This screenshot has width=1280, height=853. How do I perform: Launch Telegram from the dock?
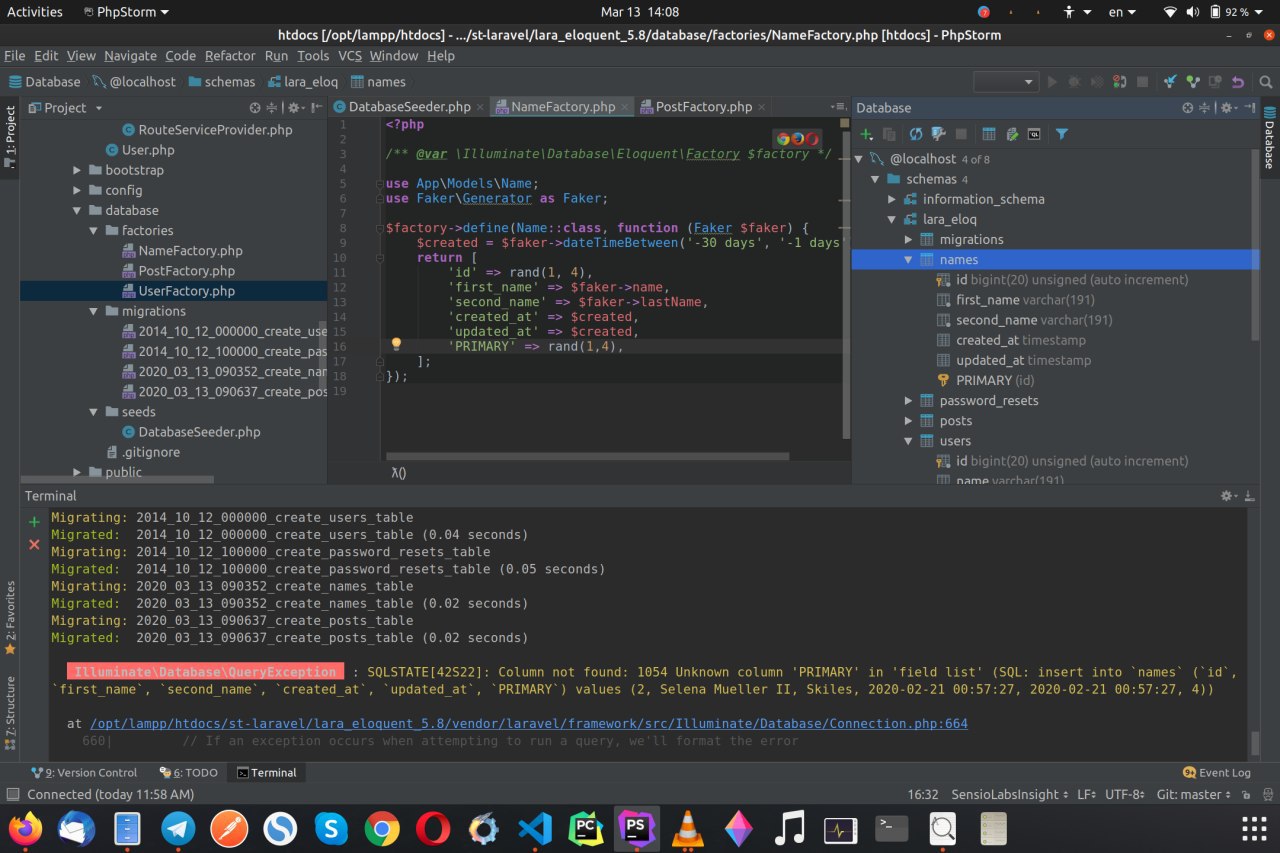pos(179,828)
